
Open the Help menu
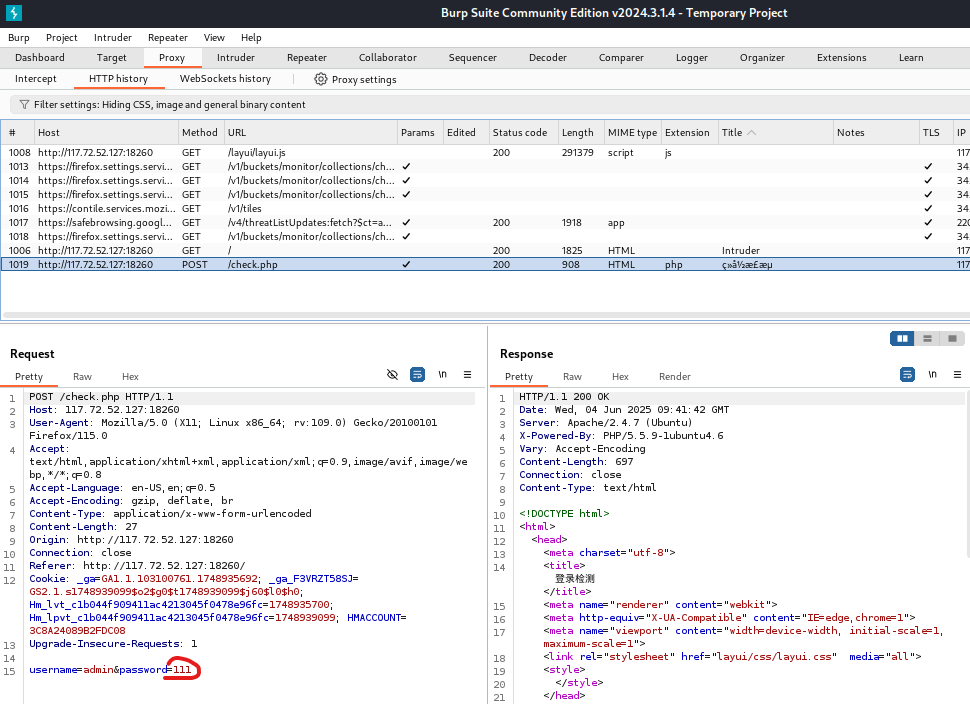pos(251,38)
